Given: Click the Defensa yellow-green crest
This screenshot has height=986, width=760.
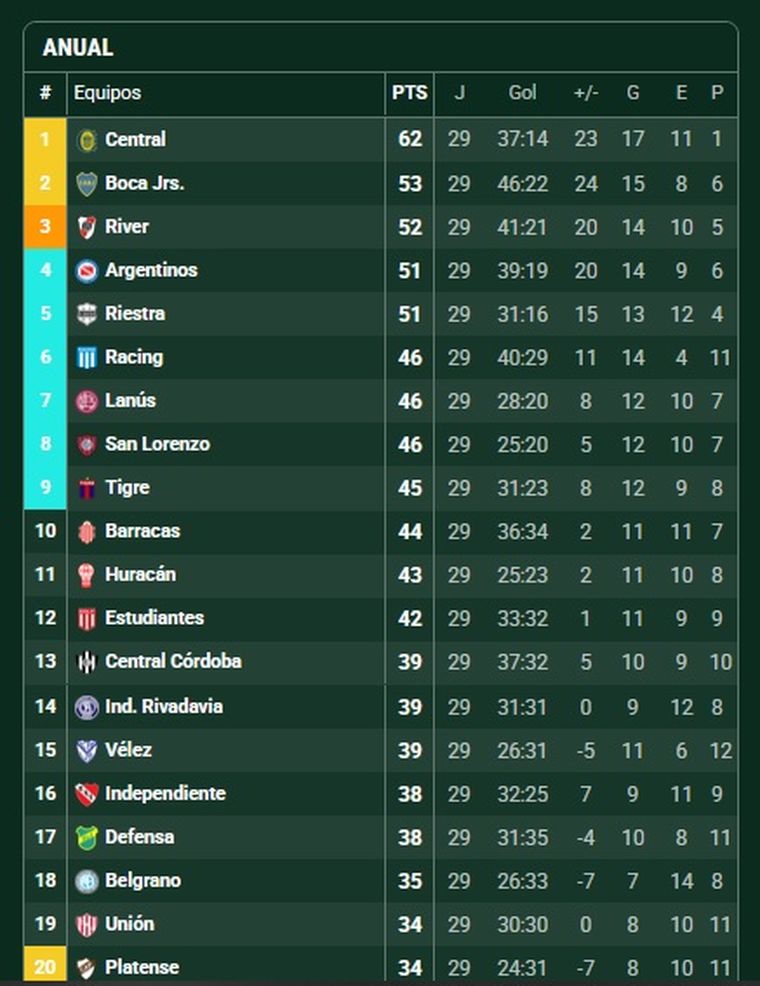Looking at the screenshot, I should [x=87, y=838].
